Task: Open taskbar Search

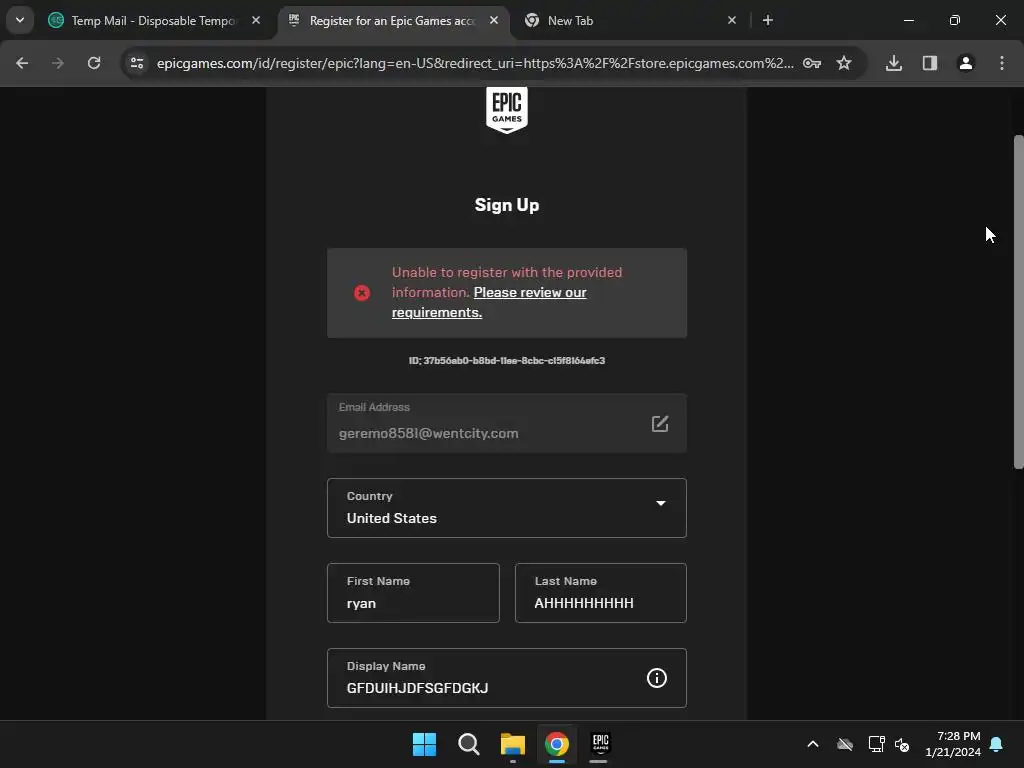Action: click(468, 744)
